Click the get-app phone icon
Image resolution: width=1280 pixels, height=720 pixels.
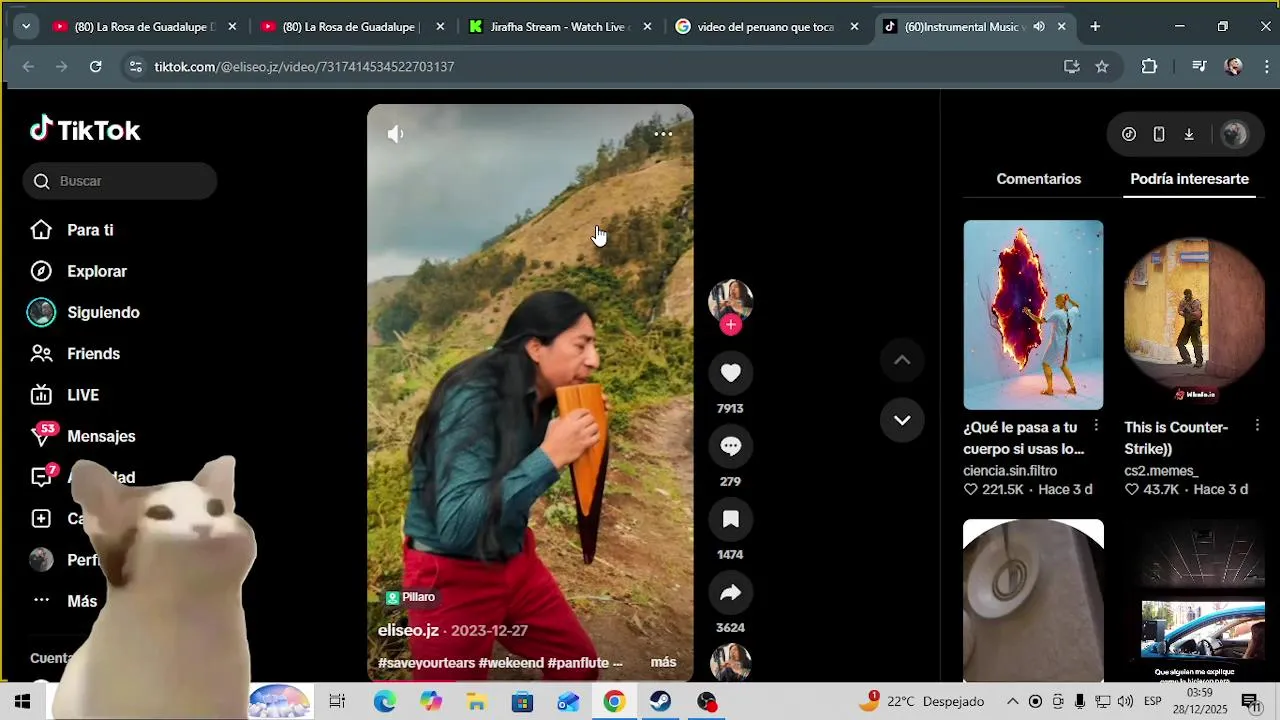[1159, 134]
